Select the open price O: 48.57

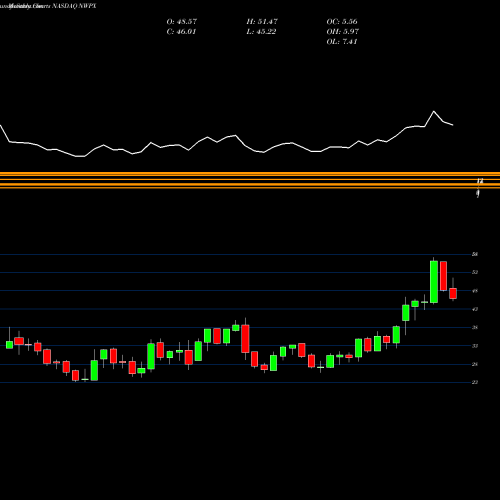click(182, 22)
